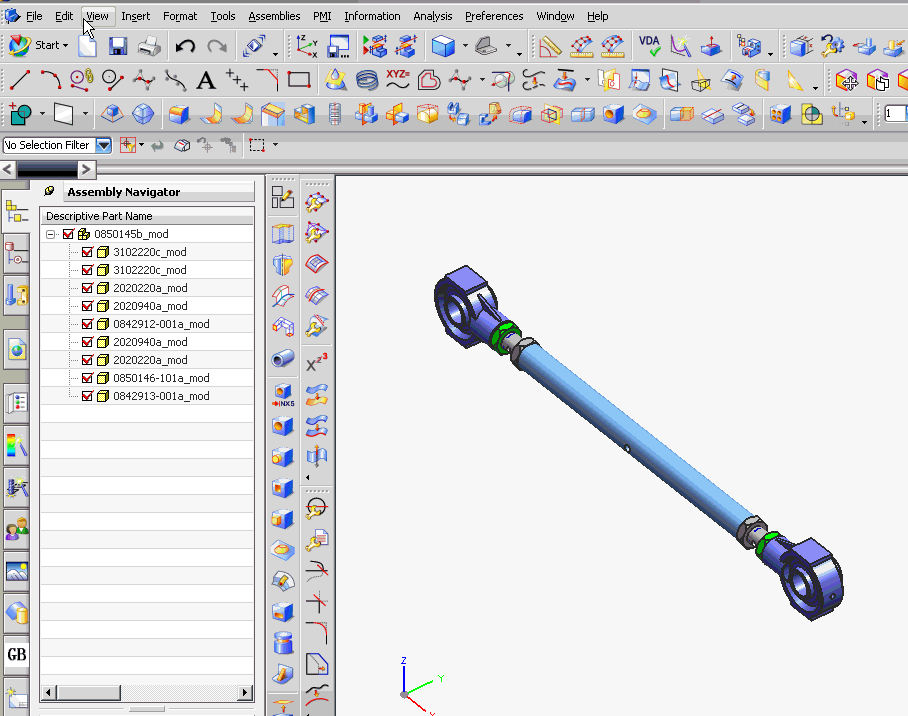This screenshot has width=908, height=716.
Task: Expand dropdown beside the sketch plane icon
Action: click(85, 114)
